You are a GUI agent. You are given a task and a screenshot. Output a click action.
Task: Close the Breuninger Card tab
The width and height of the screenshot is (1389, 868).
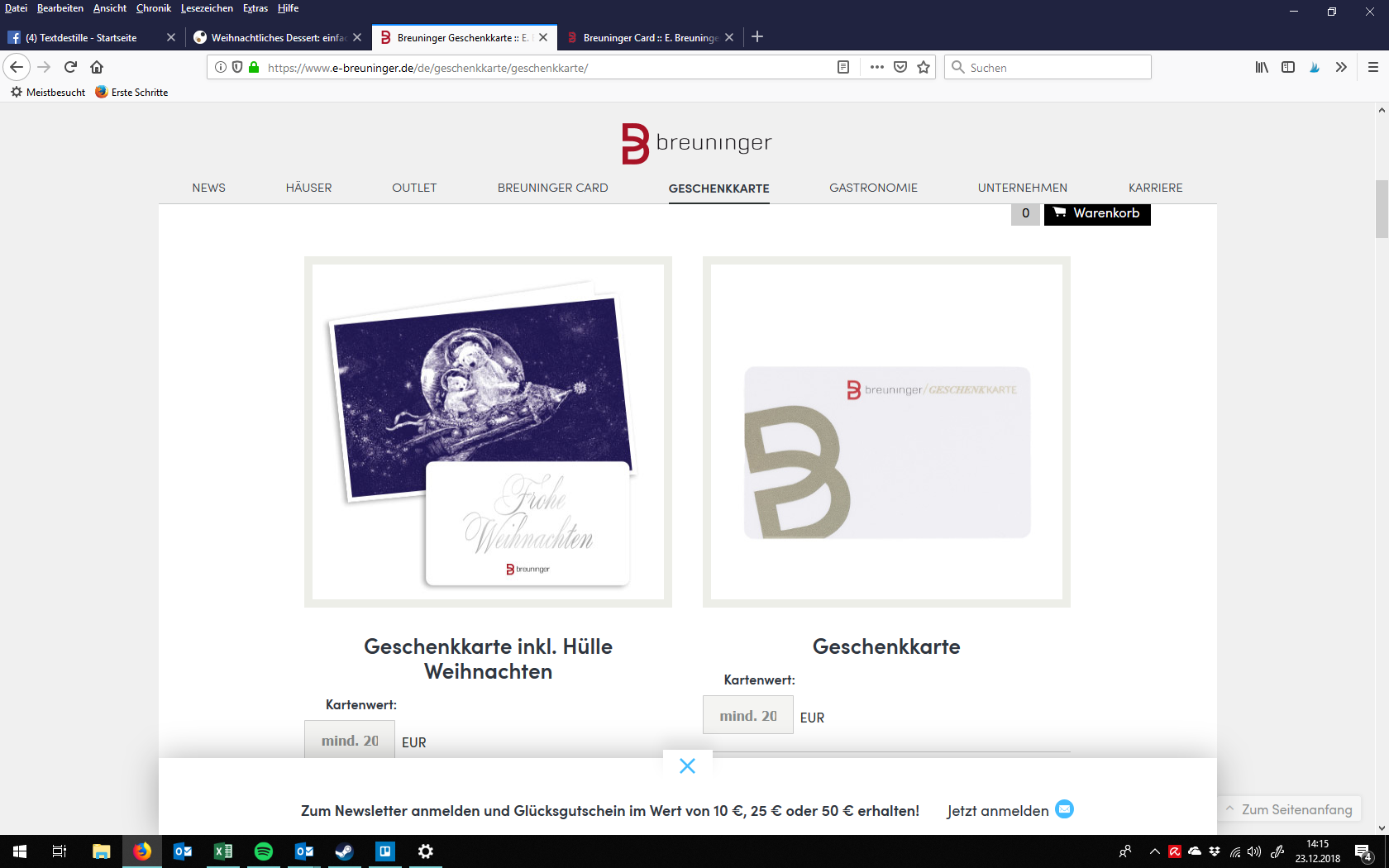[x=729, y=37]
